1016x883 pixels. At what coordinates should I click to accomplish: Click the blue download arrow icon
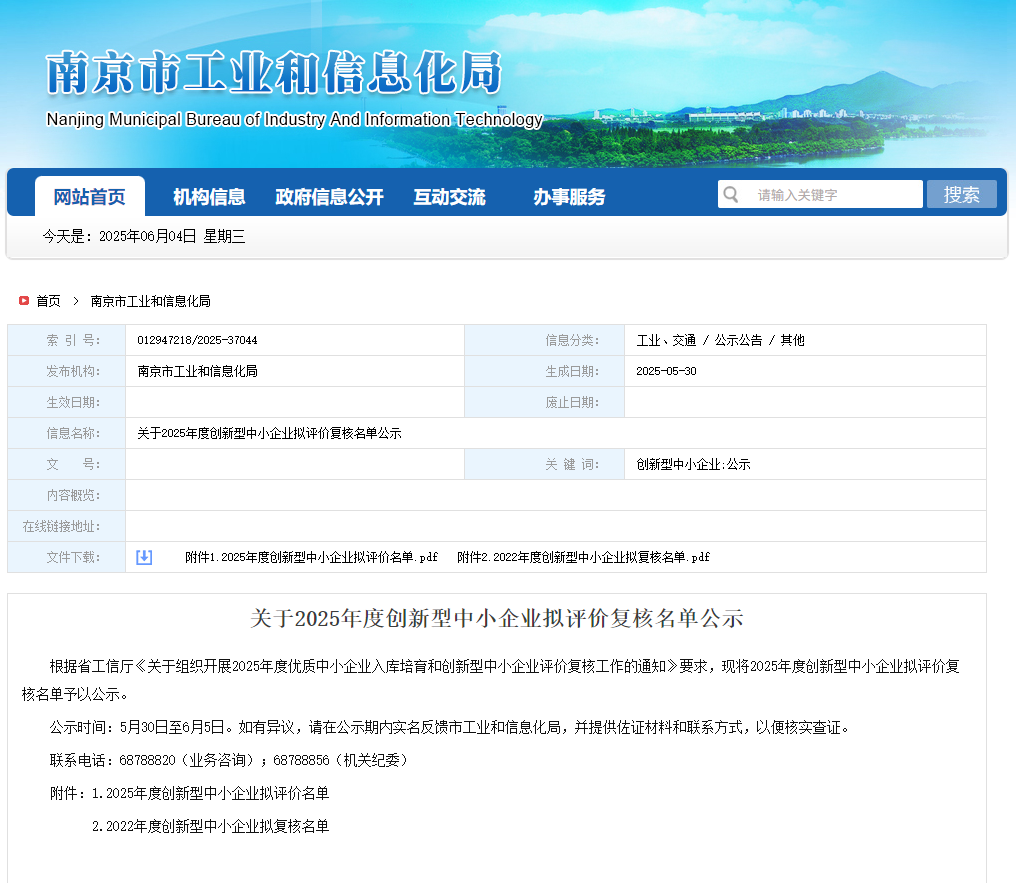click(x=144, y=557)
